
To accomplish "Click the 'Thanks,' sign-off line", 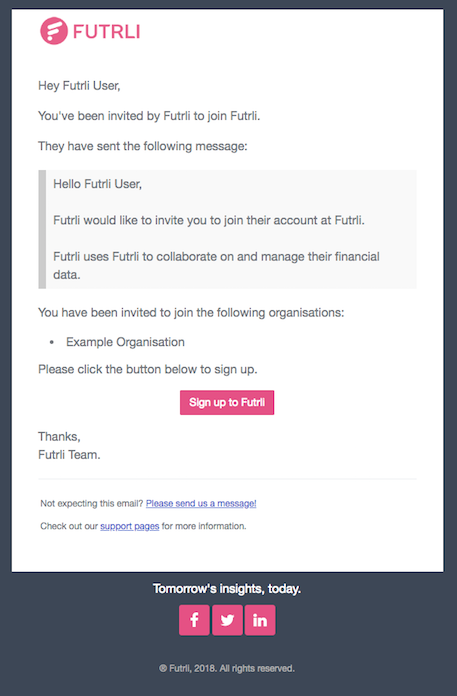I will pos(59,437).
